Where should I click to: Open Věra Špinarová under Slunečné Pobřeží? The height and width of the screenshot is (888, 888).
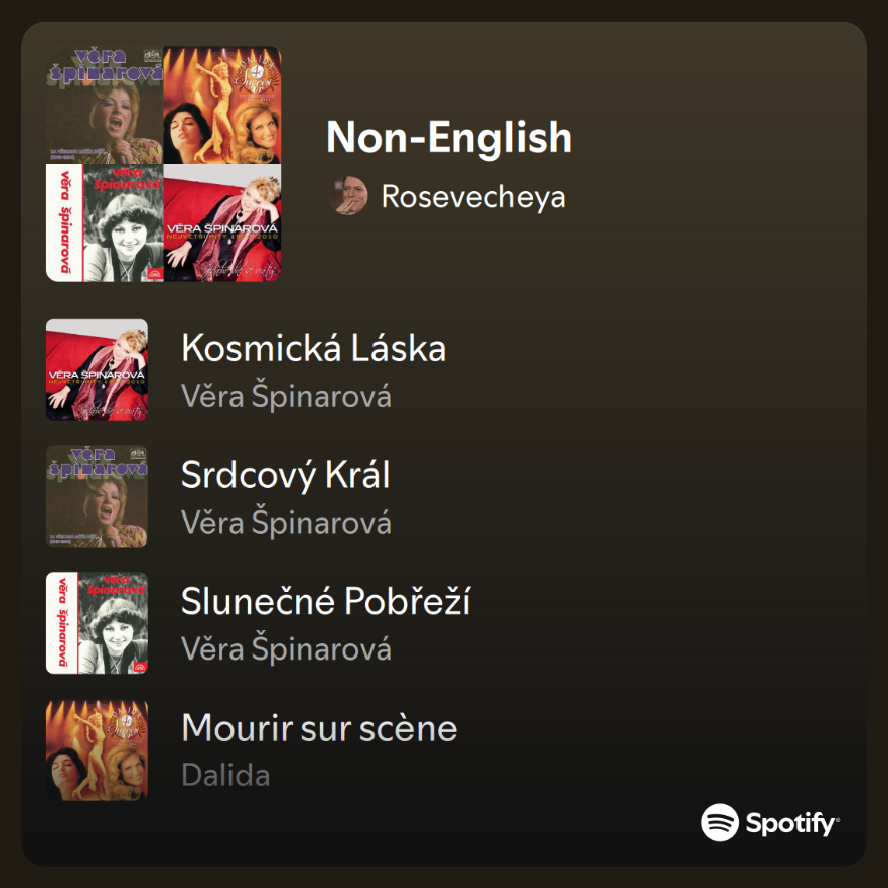286,650
